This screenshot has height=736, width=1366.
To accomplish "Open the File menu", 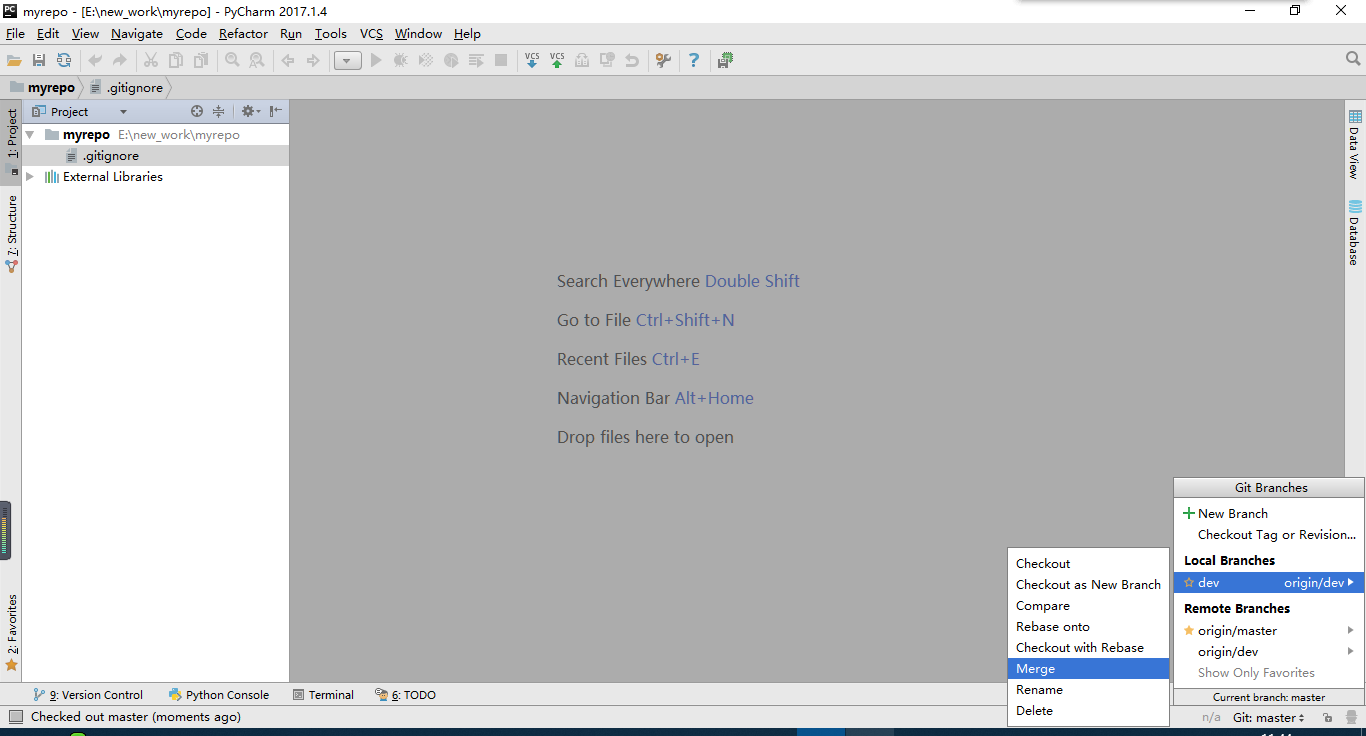I will pyautogui.click(x=15, y=34).
